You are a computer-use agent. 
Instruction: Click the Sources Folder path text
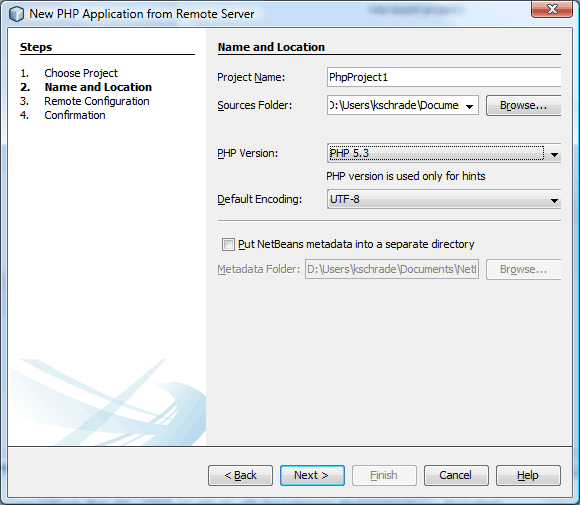tap(394, 105)
